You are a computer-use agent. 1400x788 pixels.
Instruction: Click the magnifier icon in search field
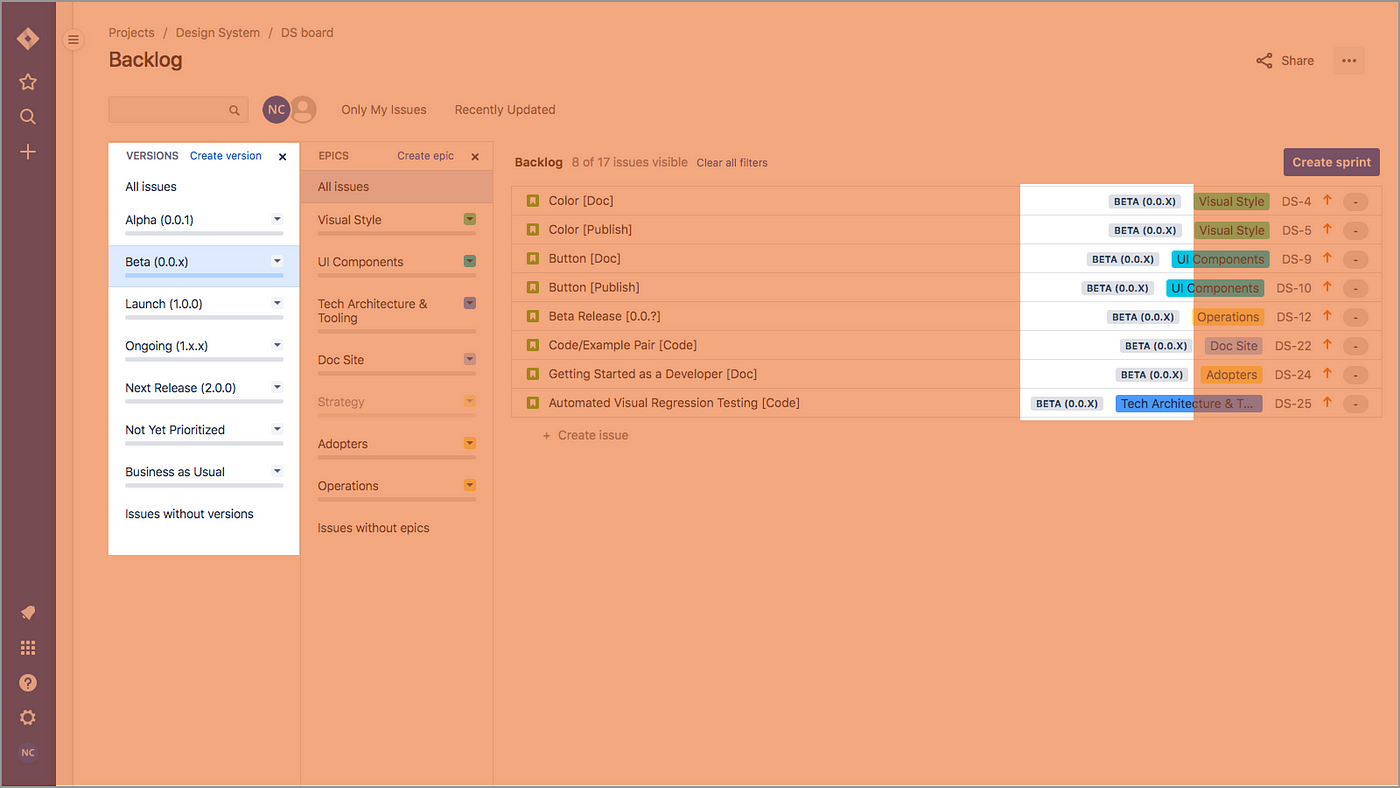(234, 110)
